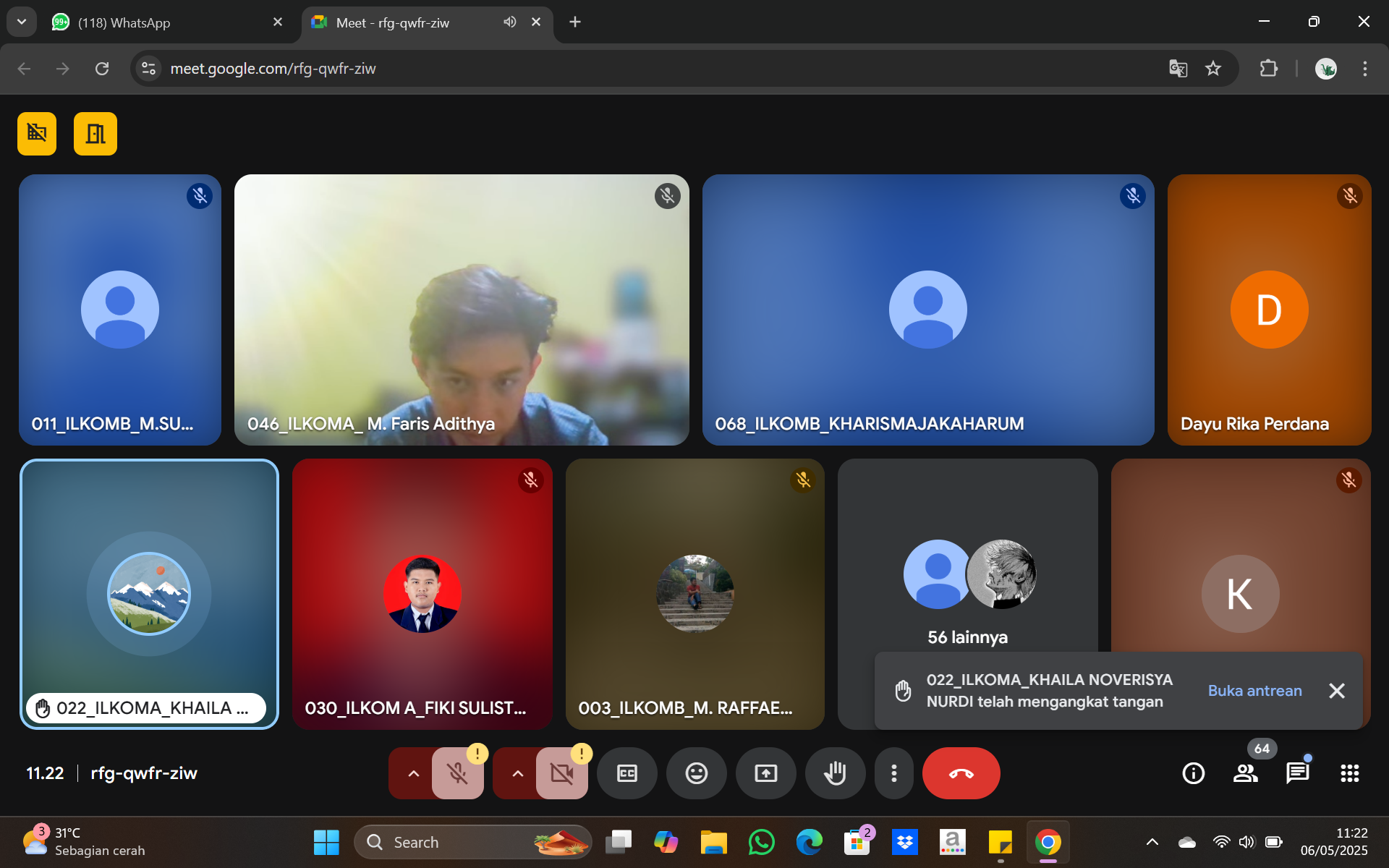The height and width of the screenshot is (868, 1389).
Task: Click the 56 lainnya participants tile
Action: 967,579
